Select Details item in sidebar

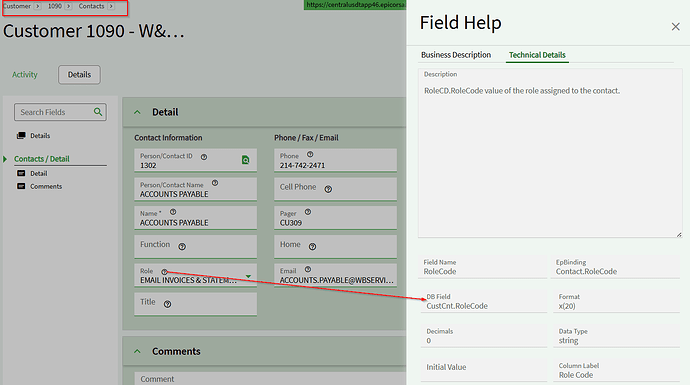click(40, 136)
